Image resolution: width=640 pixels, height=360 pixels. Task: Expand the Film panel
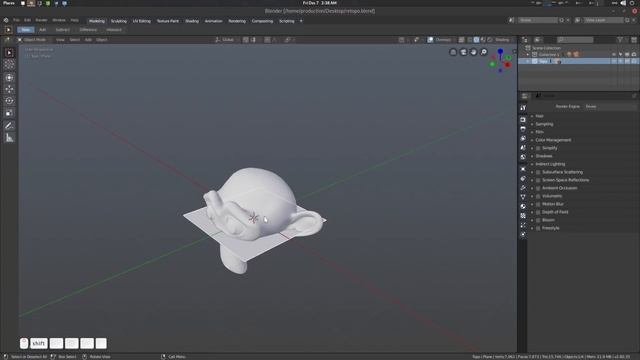(x=540, y=132)
